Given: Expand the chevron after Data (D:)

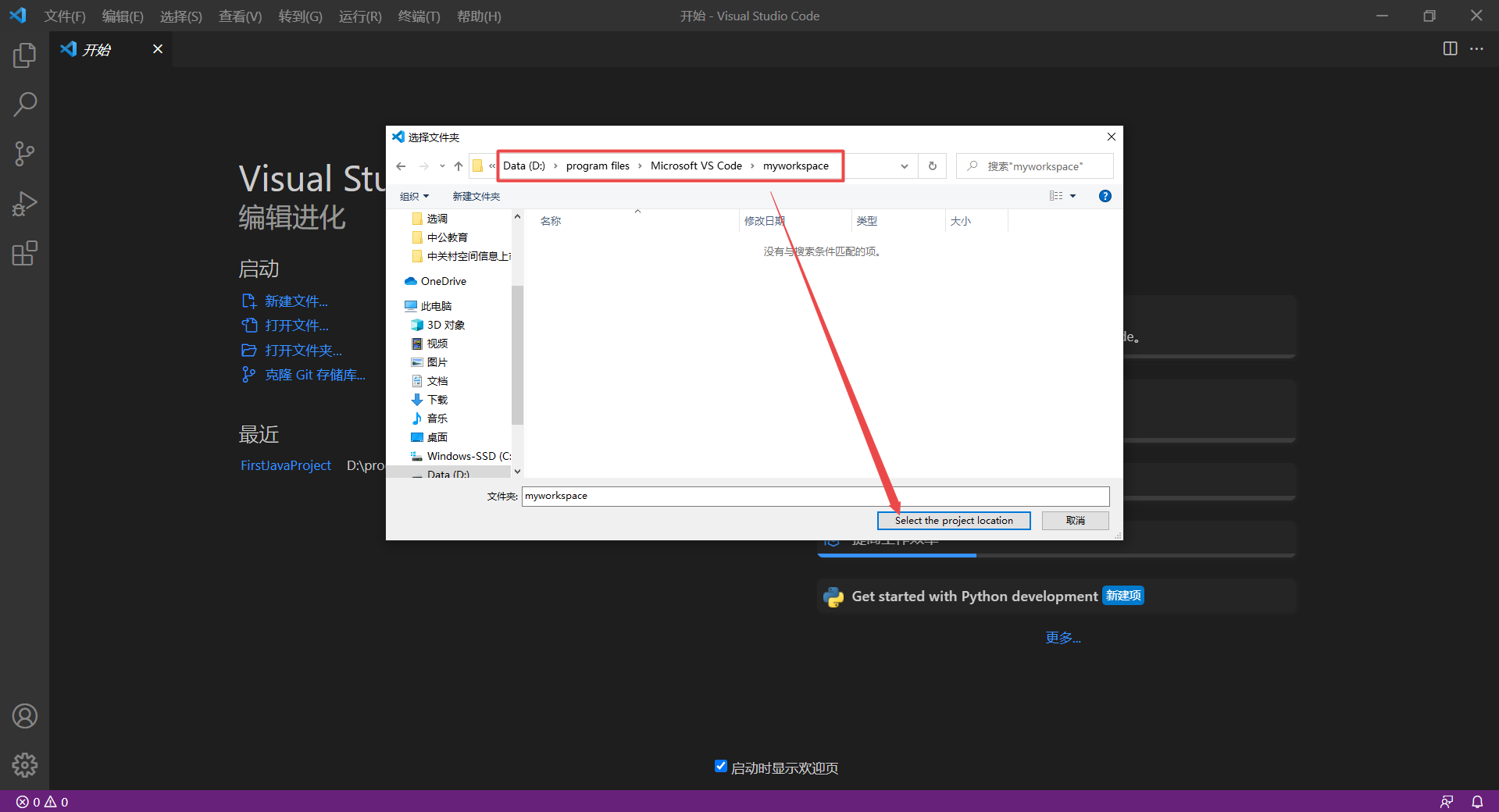Looking at the screenshot, I should (x=555, y=166).
